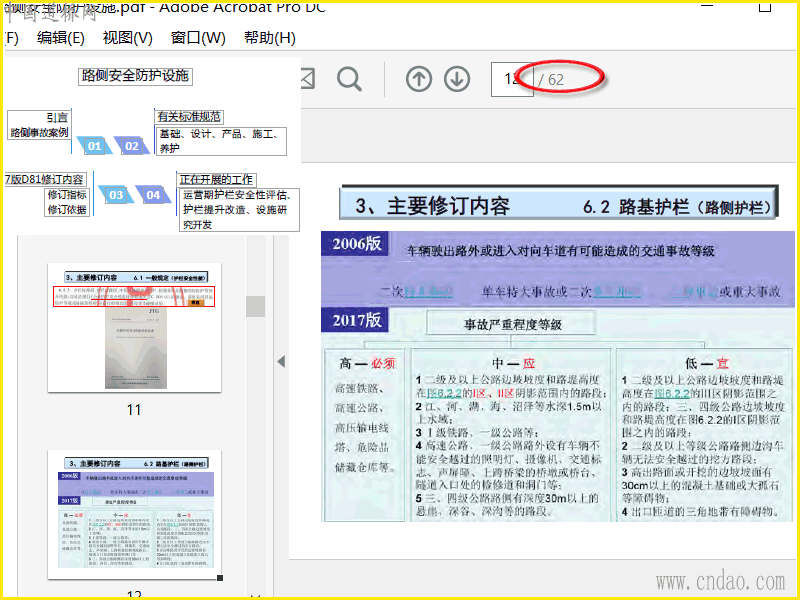Click the envelope email icon

pyautogui.click(x=308, y=79)
